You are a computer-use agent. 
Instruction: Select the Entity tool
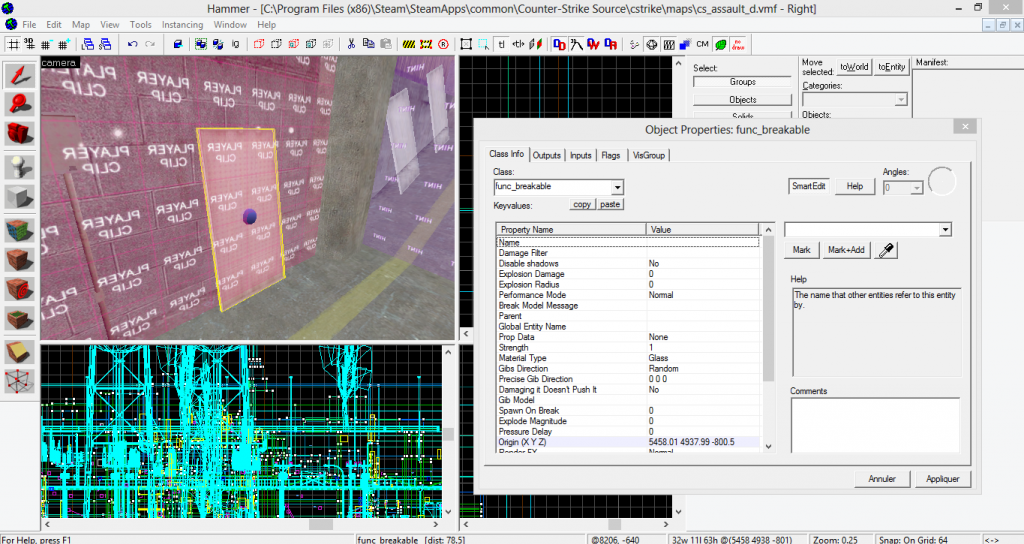(x=20, y=167)
